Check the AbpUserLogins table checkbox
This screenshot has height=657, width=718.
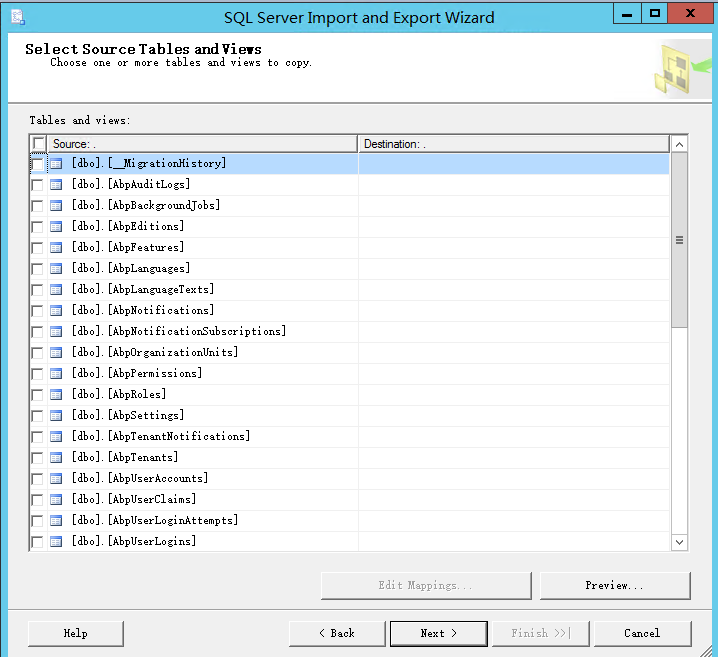coord(37,542)
